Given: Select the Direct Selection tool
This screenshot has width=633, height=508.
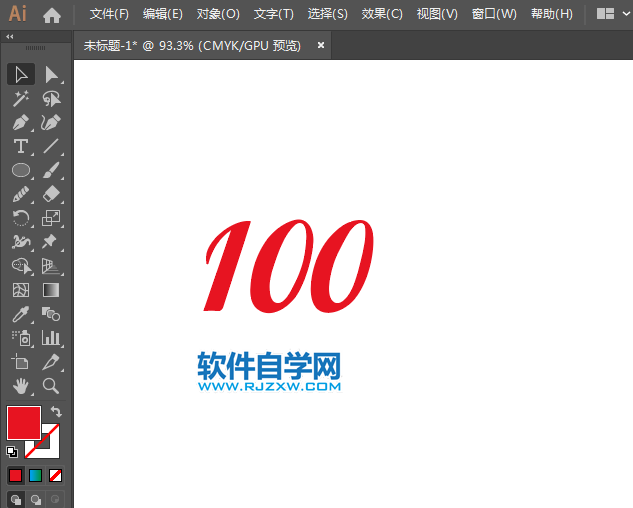Looking at the screenshot, I should tap(51, 74).
